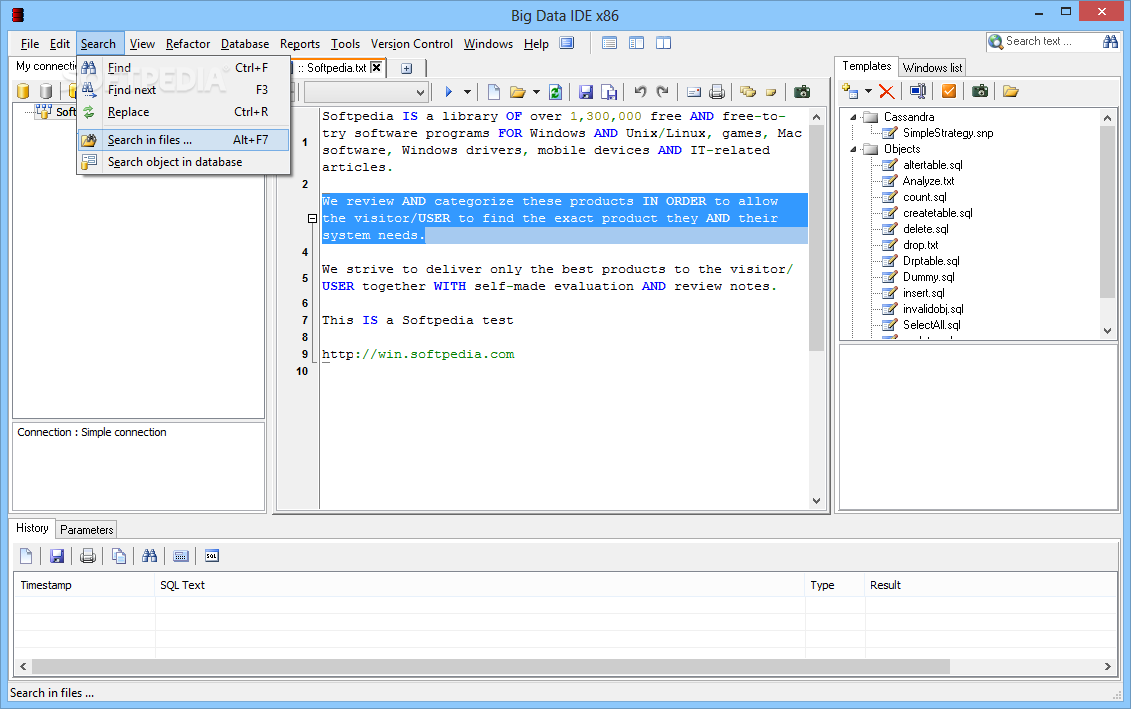Select altertable.sql in the Templates tree
1131x709 pixels.
[933, 165]
